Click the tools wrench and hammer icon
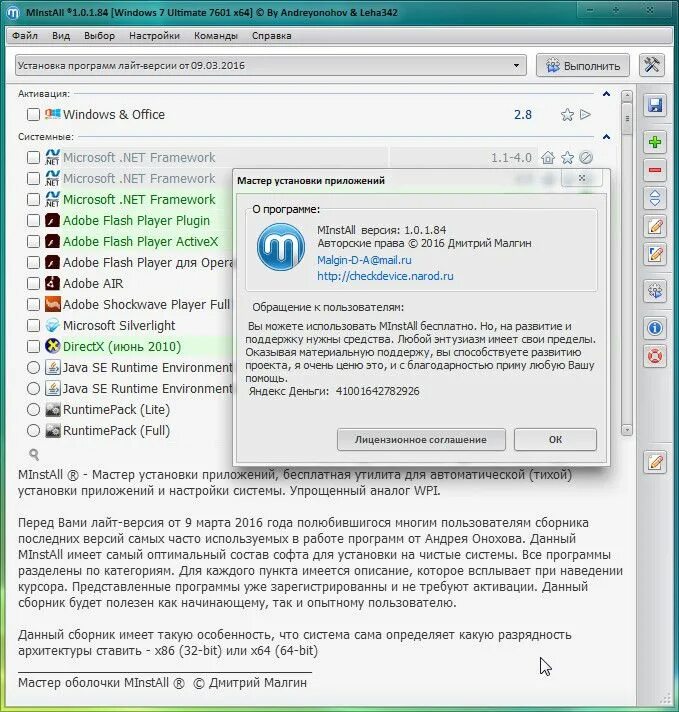Viewport: 679px width, 712px height. tap(652, 65)
